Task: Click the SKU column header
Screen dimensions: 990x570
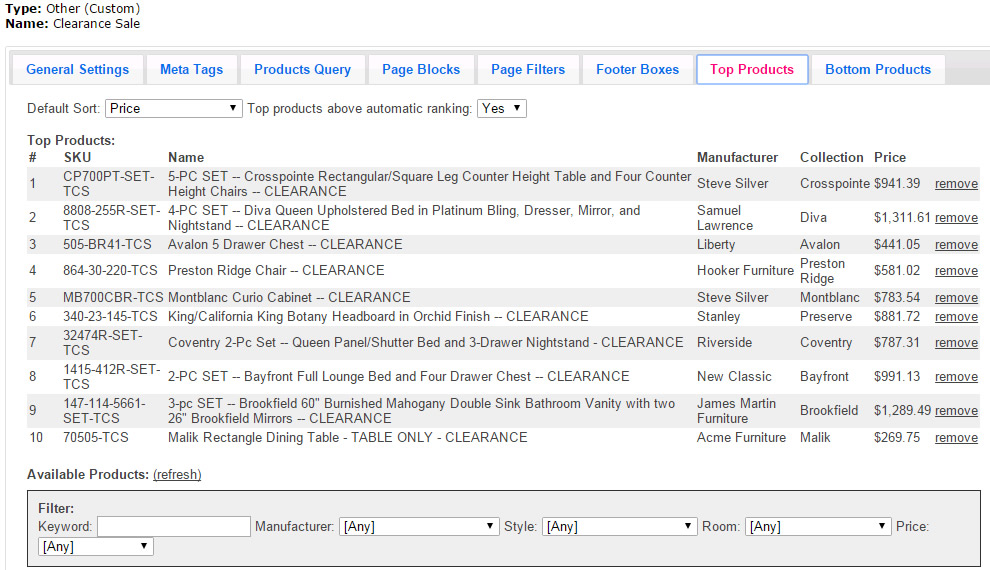Action: tap(78, 158)
